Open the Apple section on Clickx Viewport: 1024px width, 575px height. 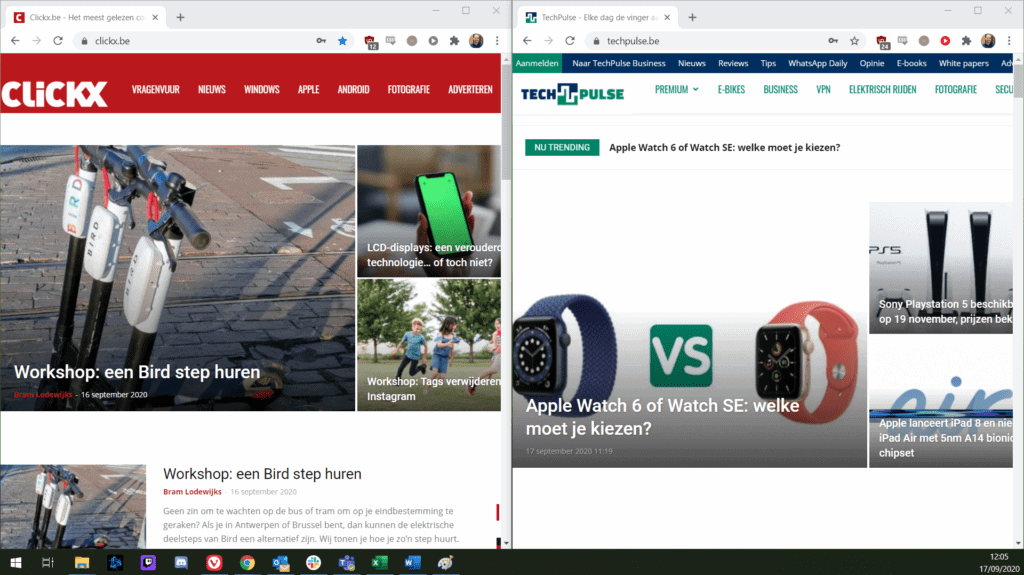(x=308, y=90)
